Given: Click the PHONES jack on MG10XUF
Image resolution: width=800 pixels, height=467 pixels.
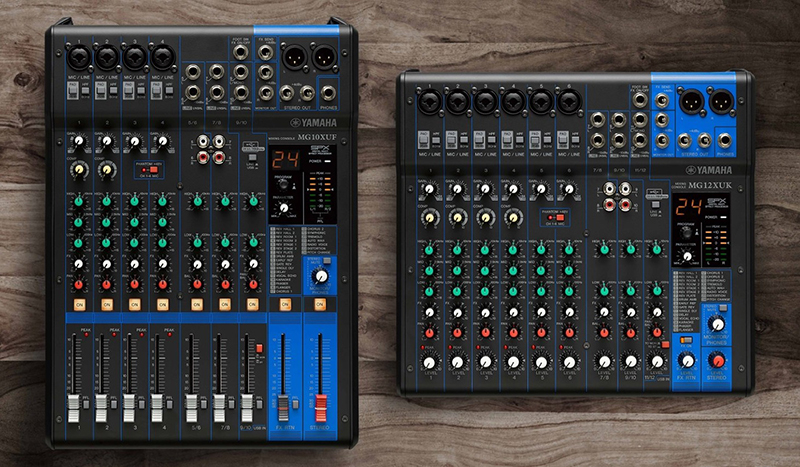Looking at the screenshot, I should [328, 93].
